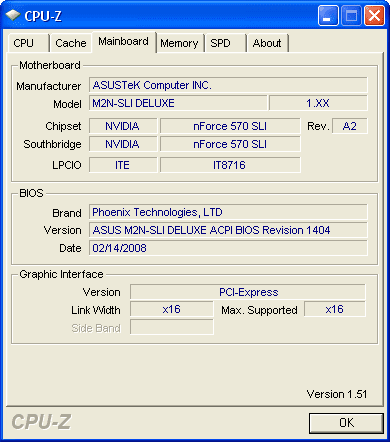Select the ASUSTeK Computer INC. manufacturer field
Image resolution: width=390 pixels, height=442 pixels.
pos(228,85)
